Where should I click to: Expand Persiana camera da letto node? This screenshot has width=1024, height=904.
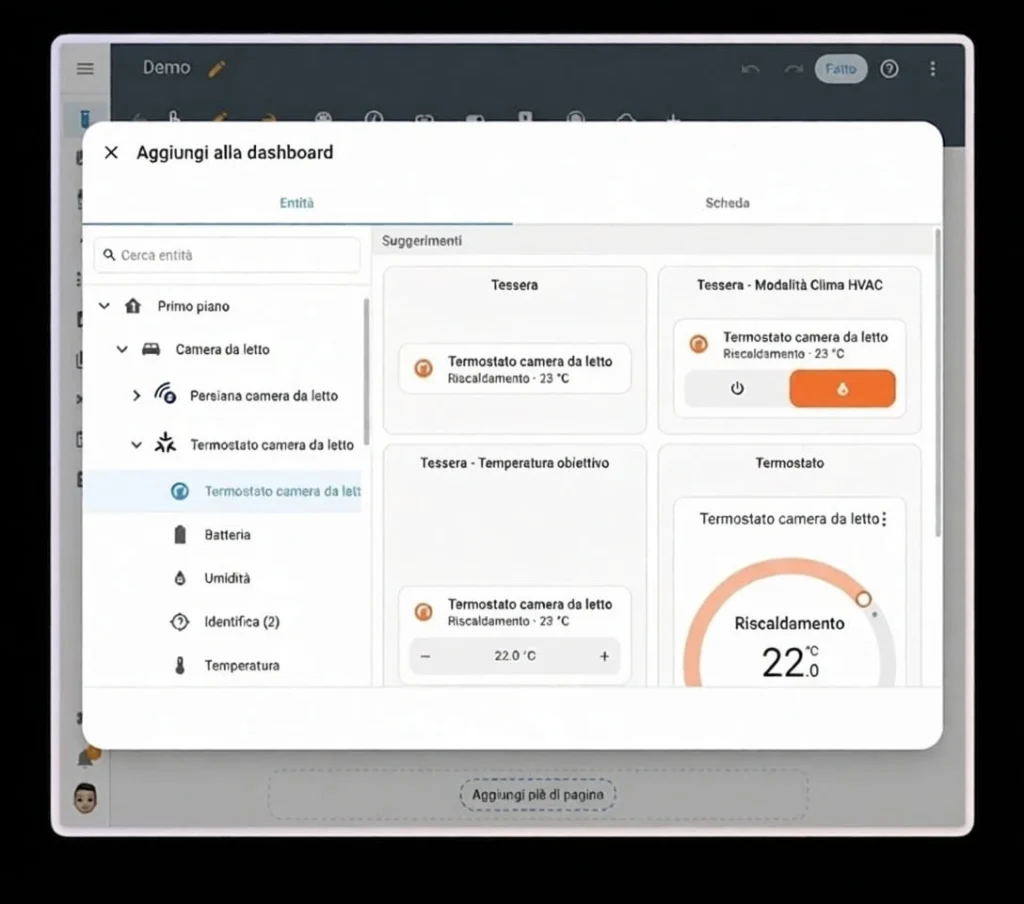pos(136,396)
